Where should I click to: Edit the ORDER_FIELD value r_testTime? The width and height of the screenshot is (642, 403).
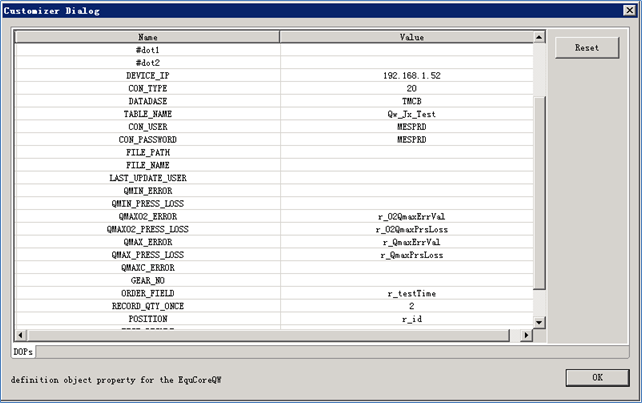pyautogui.click(x=411, y=294)
